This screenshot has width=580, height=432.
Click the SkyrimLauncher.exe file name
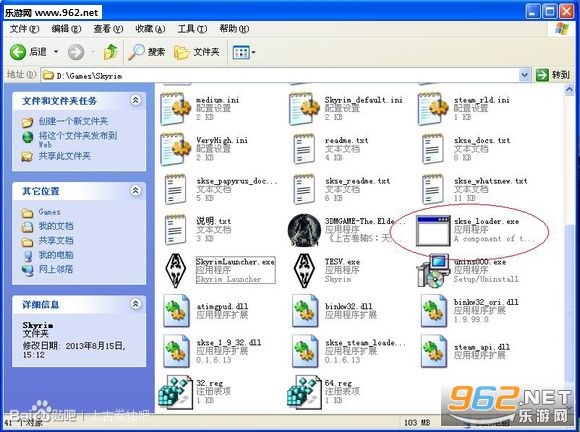(235, 262)
